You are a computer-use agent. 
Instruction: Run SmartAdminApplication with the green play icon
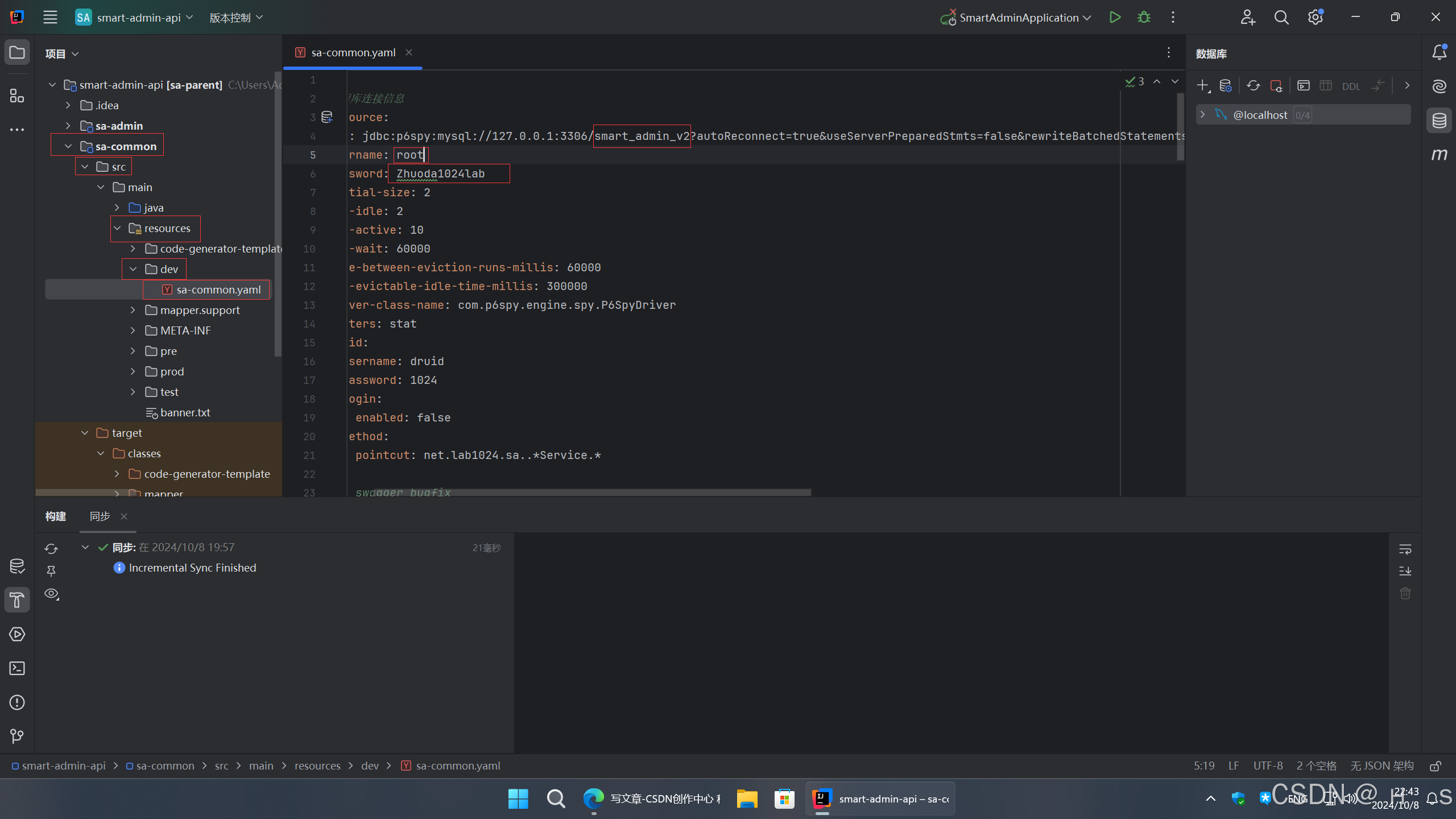click(1115, 17)
